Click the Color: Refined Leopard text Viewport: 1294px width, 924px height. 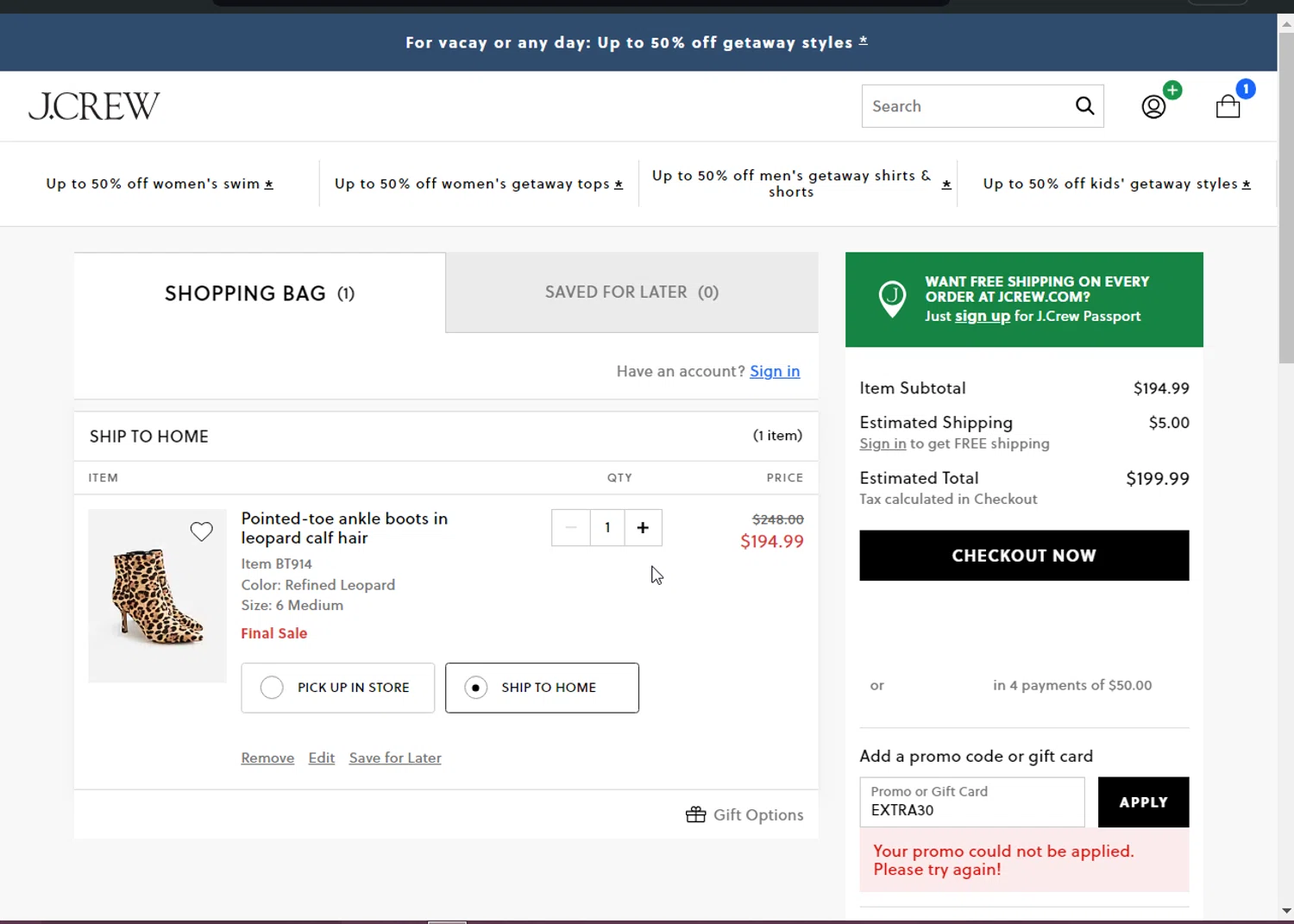[318, 584]
